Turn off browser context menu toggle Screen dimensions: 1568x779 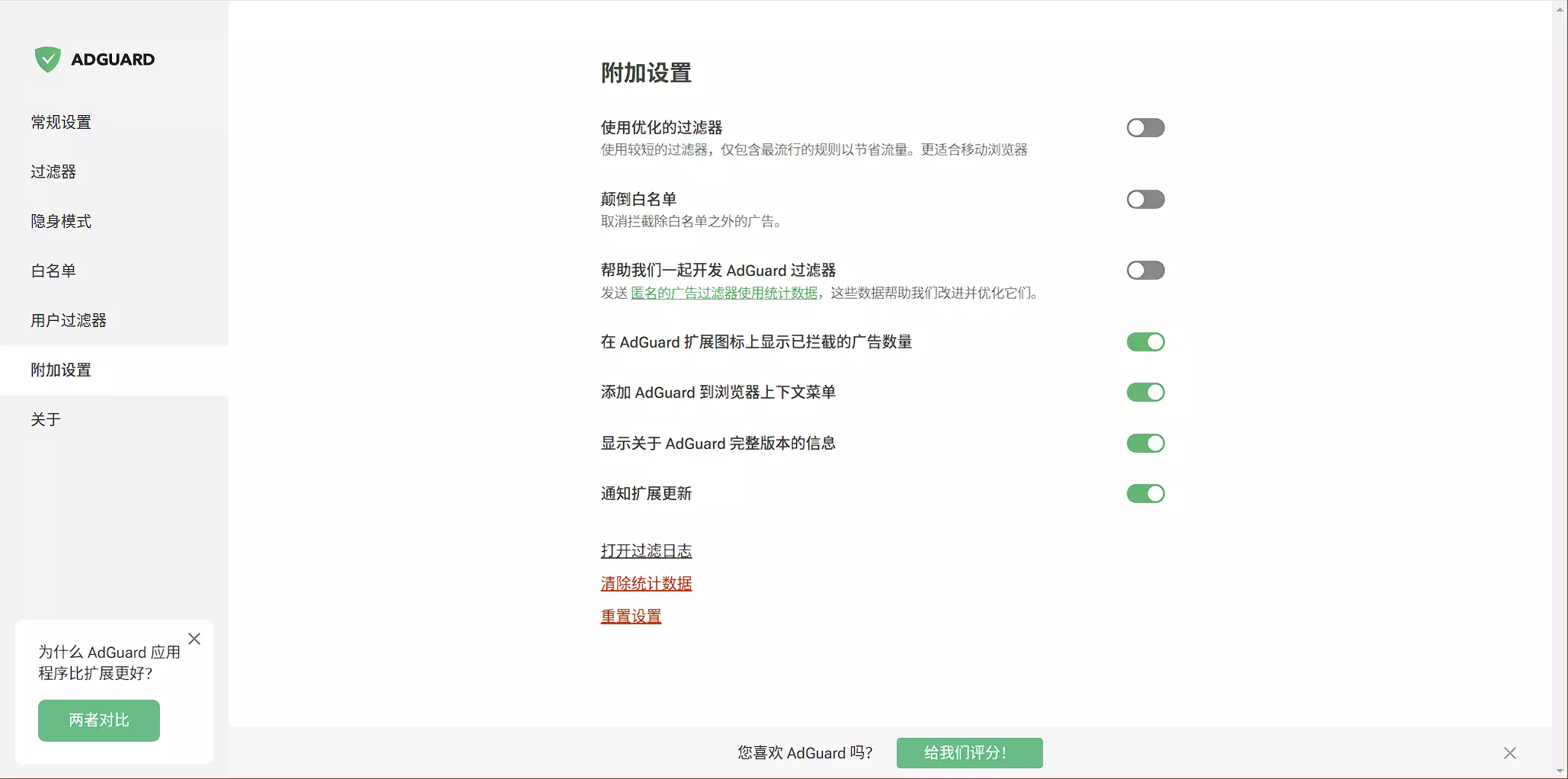[x=1145, y=393]
